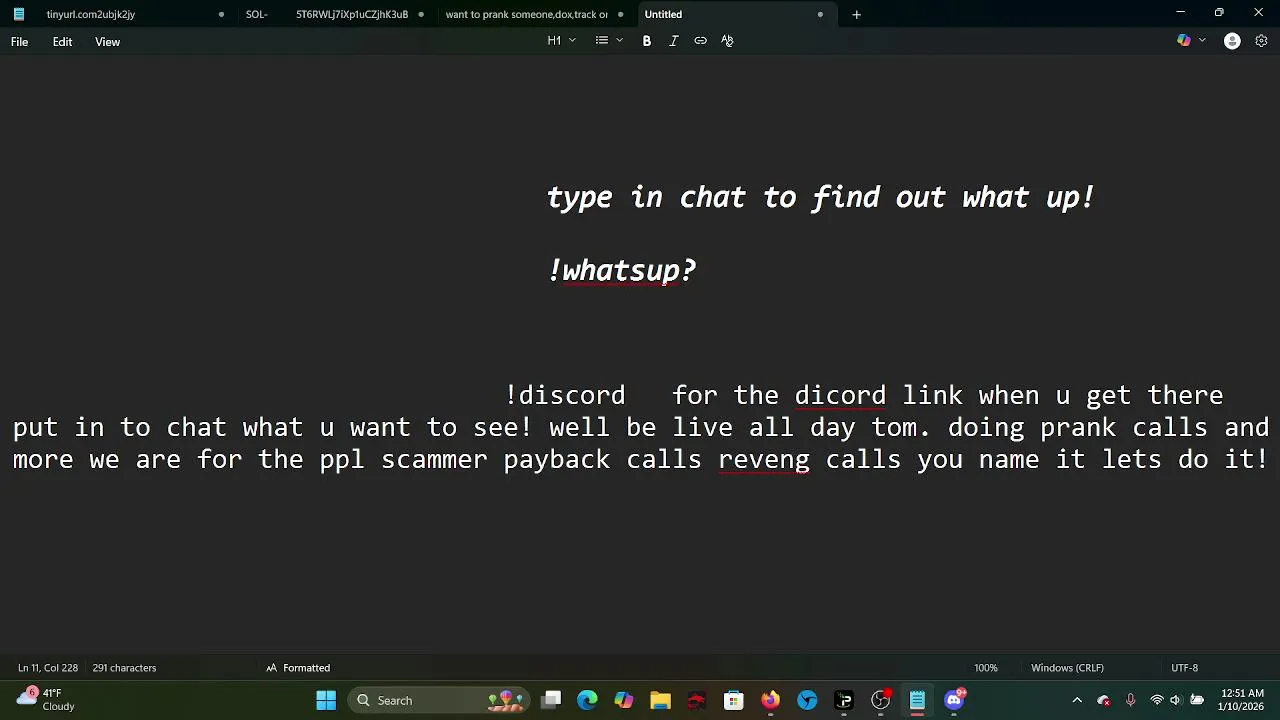Viewport: 1280px width, 720px height.
Task: Clear formatting with the toolbar icon
Action: click(727, 41)
